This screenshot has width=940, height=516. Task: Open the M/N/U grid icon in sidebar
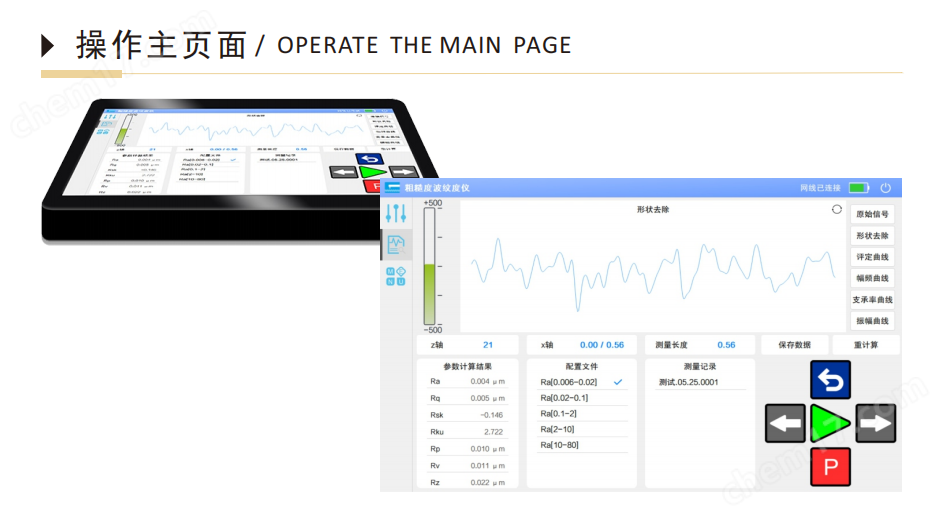pos(396,276)
